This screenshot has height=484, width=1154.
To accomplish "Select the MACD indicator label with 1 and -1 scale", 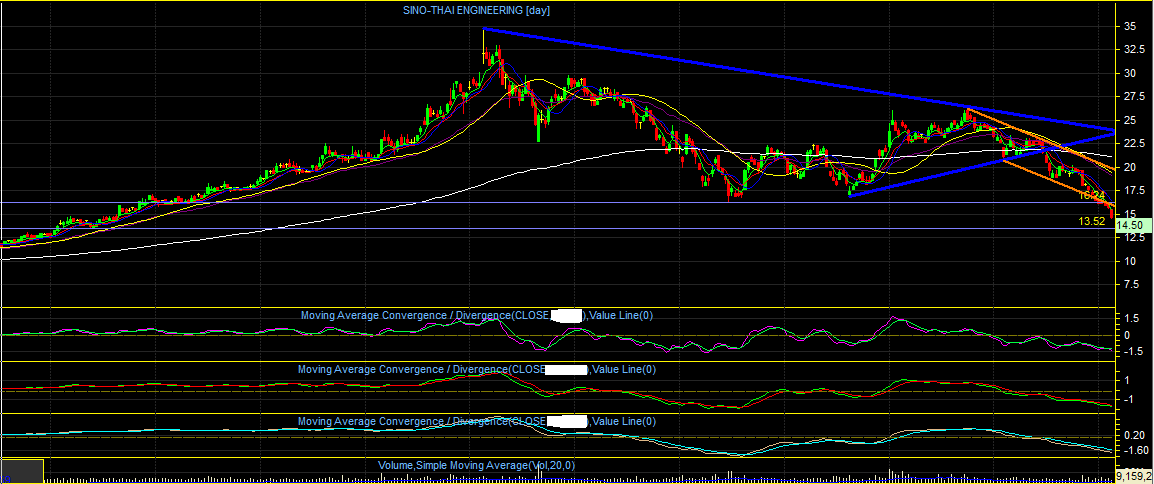I will tap(476, 369).
